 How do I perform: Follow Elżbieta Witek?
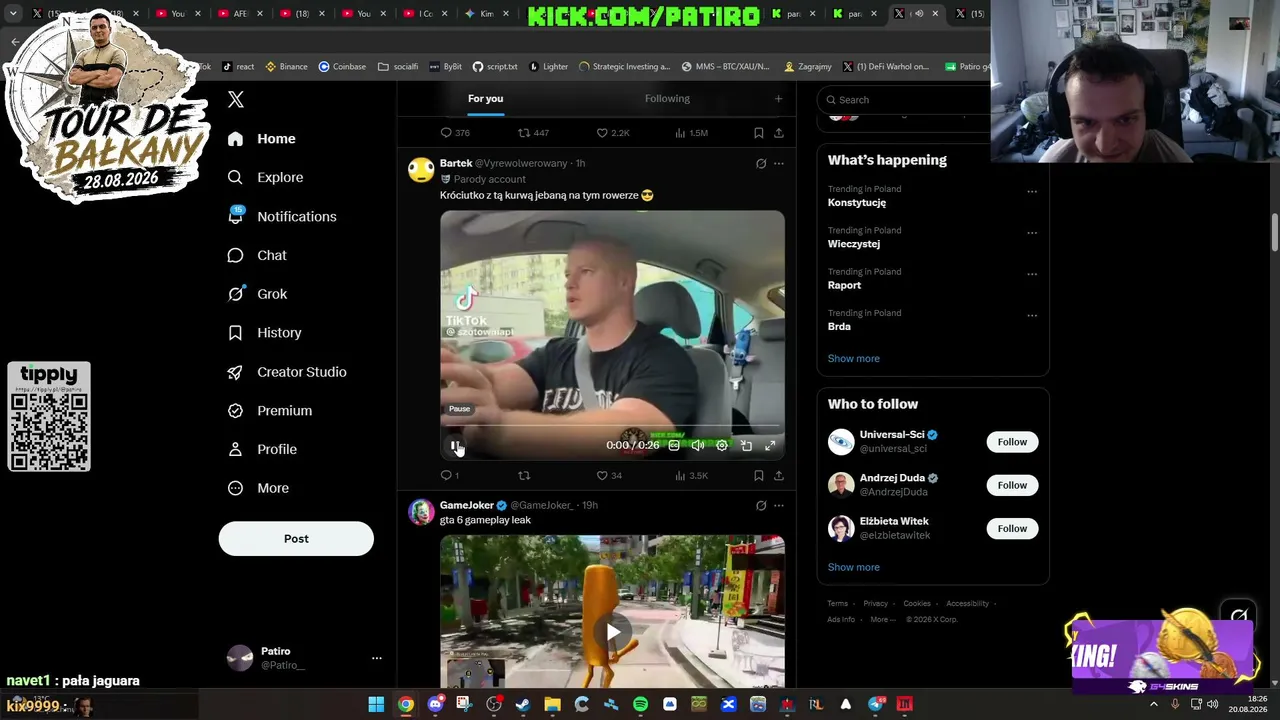(x=1012, y=528)
